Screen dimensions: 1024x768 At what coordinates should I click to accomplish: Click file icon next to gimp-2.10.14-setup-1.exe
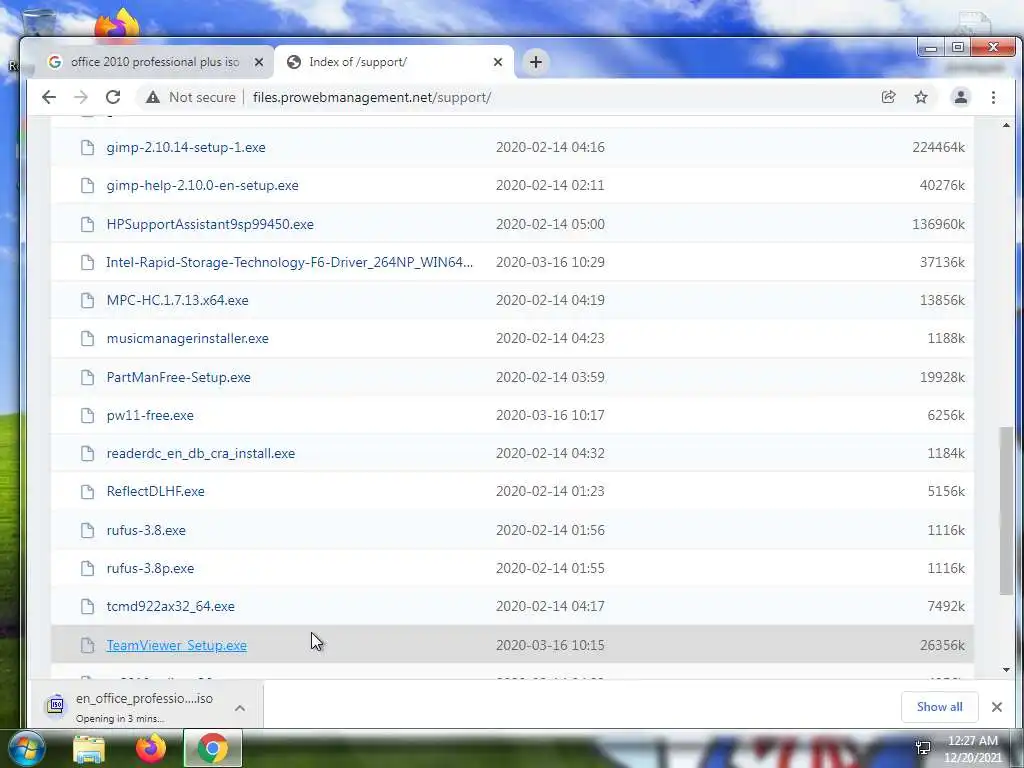pos(87,148)
